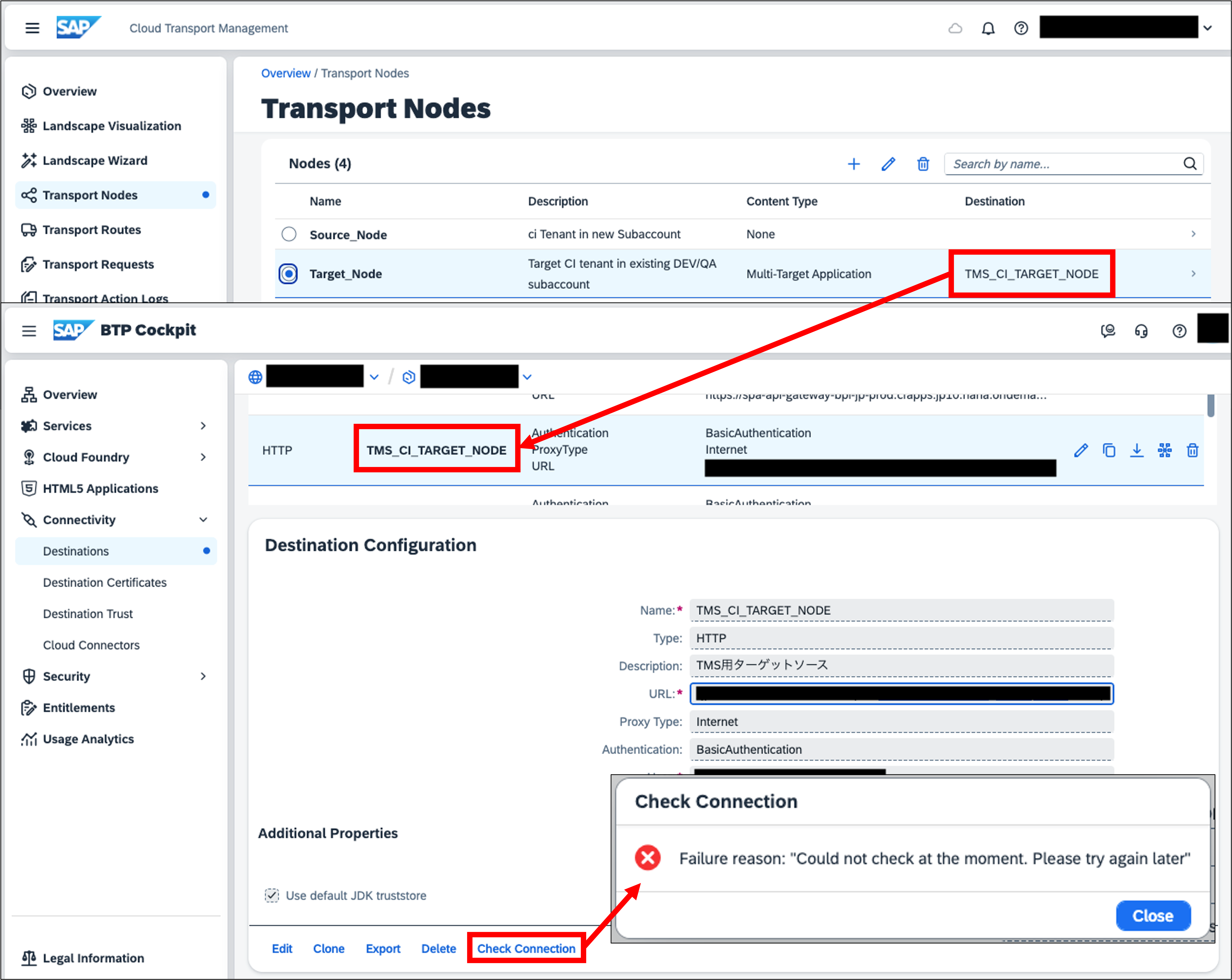Open Transport Routes in the sidebar
Viewport: 1232px width, 980px height.
pos(91,230)
